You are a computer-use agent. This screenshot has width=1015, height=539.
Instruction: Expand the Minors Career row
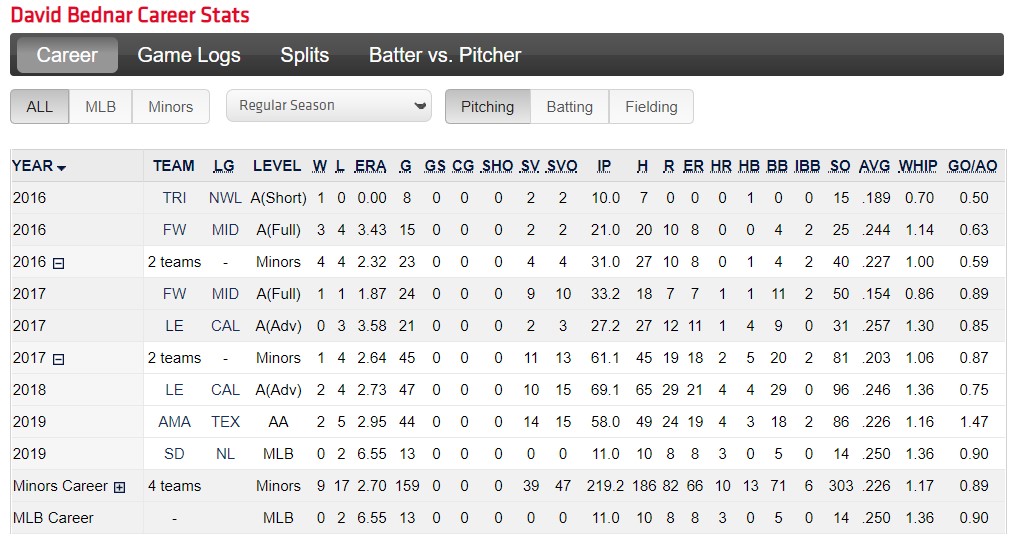(120, 487)
